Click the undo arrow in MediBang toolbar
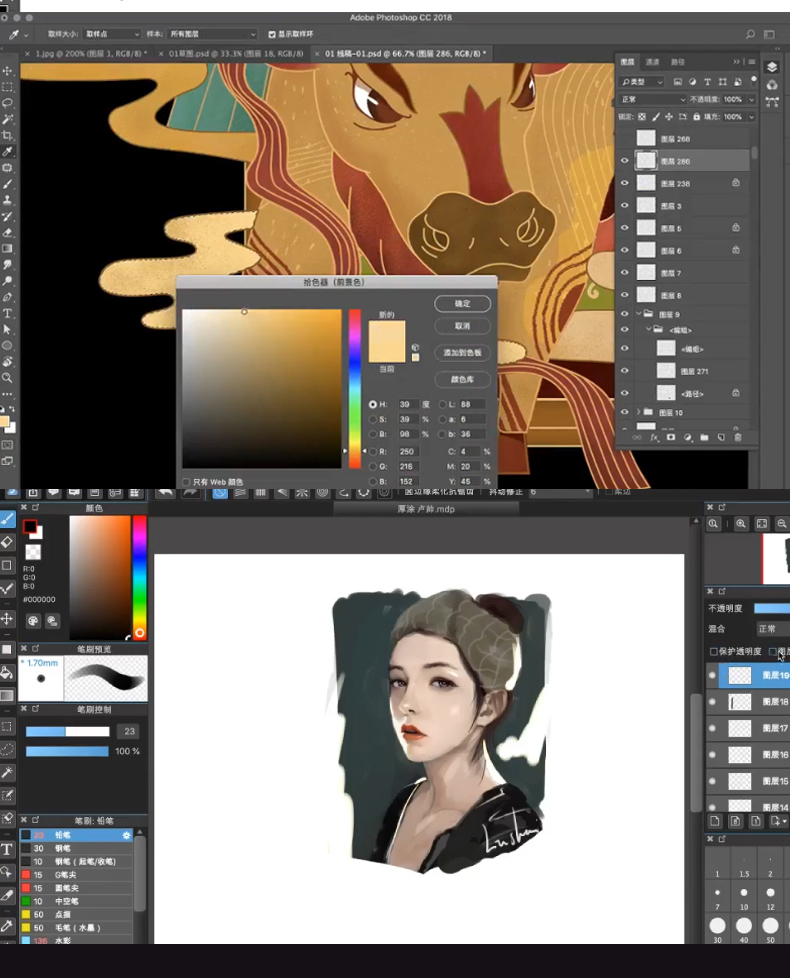Image resolution: width=790 pixels, height=978 pixels. coord(165,493)
